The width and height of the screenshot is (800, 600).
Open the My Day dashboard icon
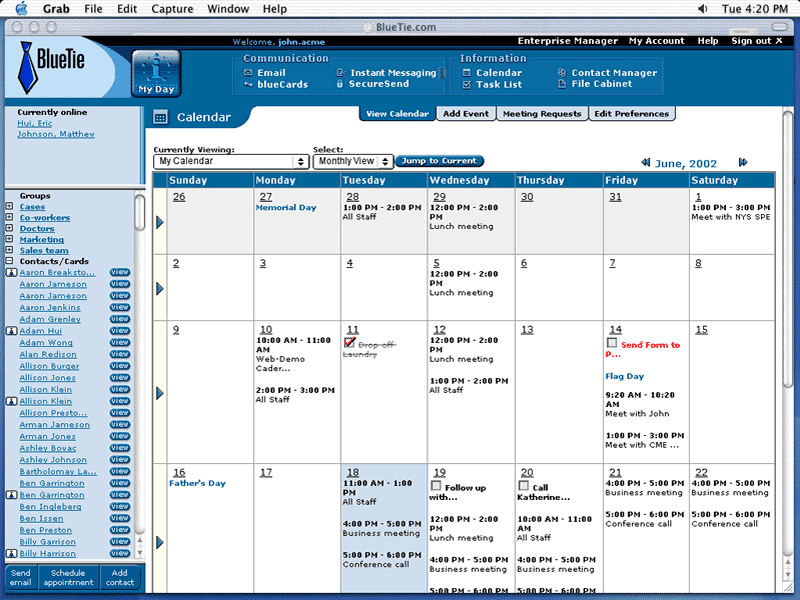(156, 73)
